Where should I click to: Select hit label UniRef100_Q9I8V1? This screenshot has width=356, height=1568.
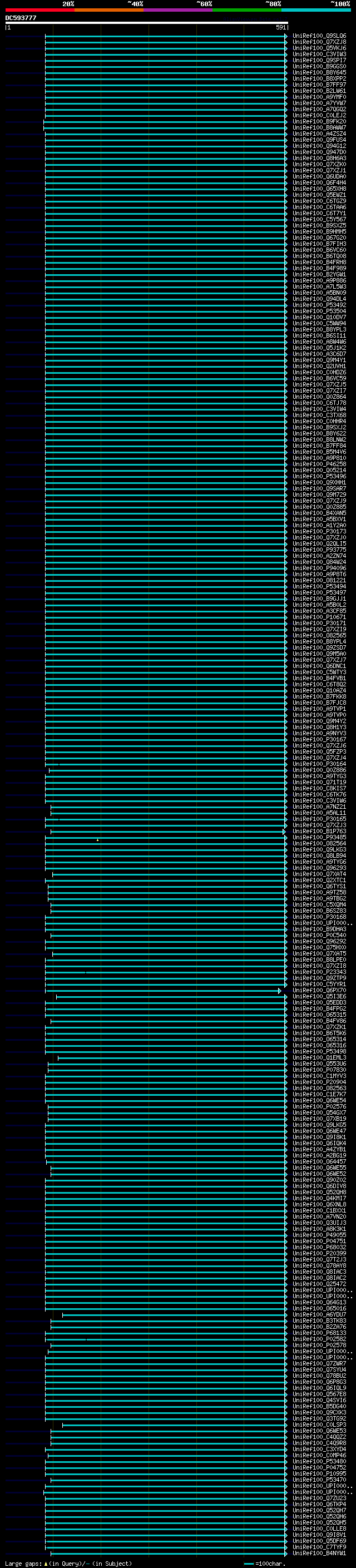[x=319, y=1535]
